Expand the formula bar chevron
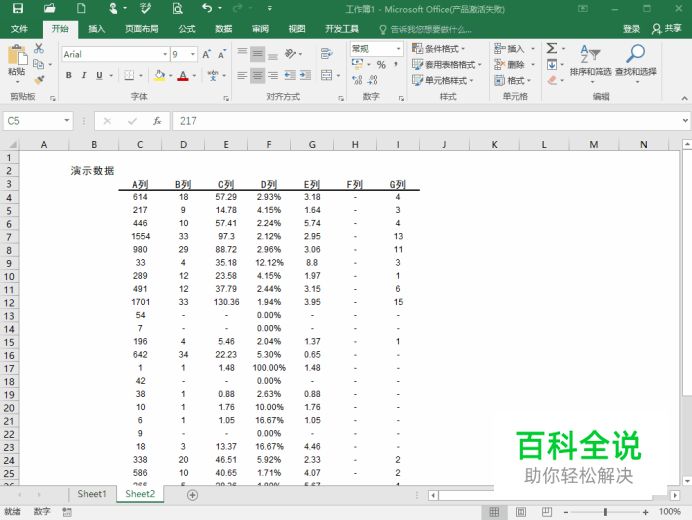 685,121
